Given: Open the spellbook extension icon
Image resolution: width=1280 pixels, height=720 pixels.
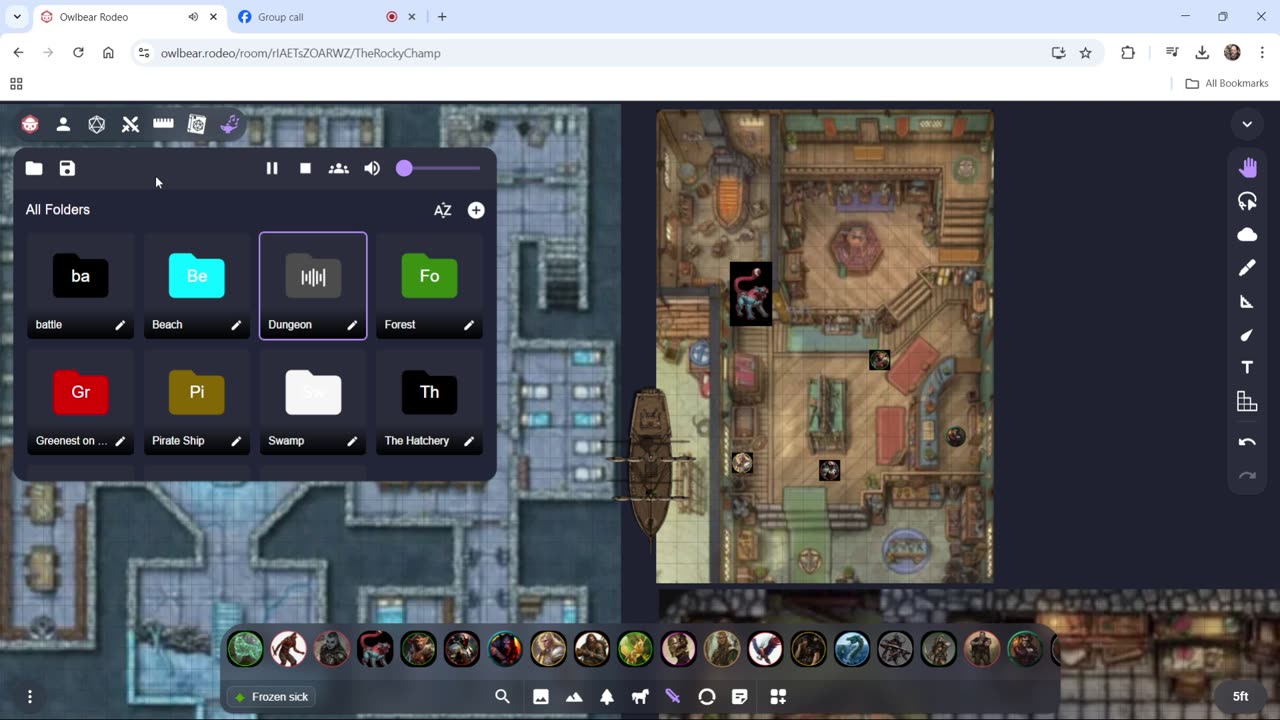Looking at the screenshot, I should (x=197, y=124).
